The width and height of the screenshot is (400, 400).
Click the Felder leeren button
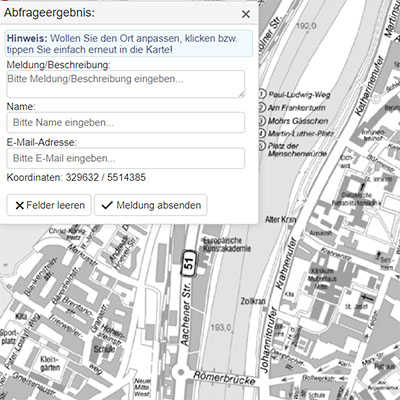coord(49,205)
